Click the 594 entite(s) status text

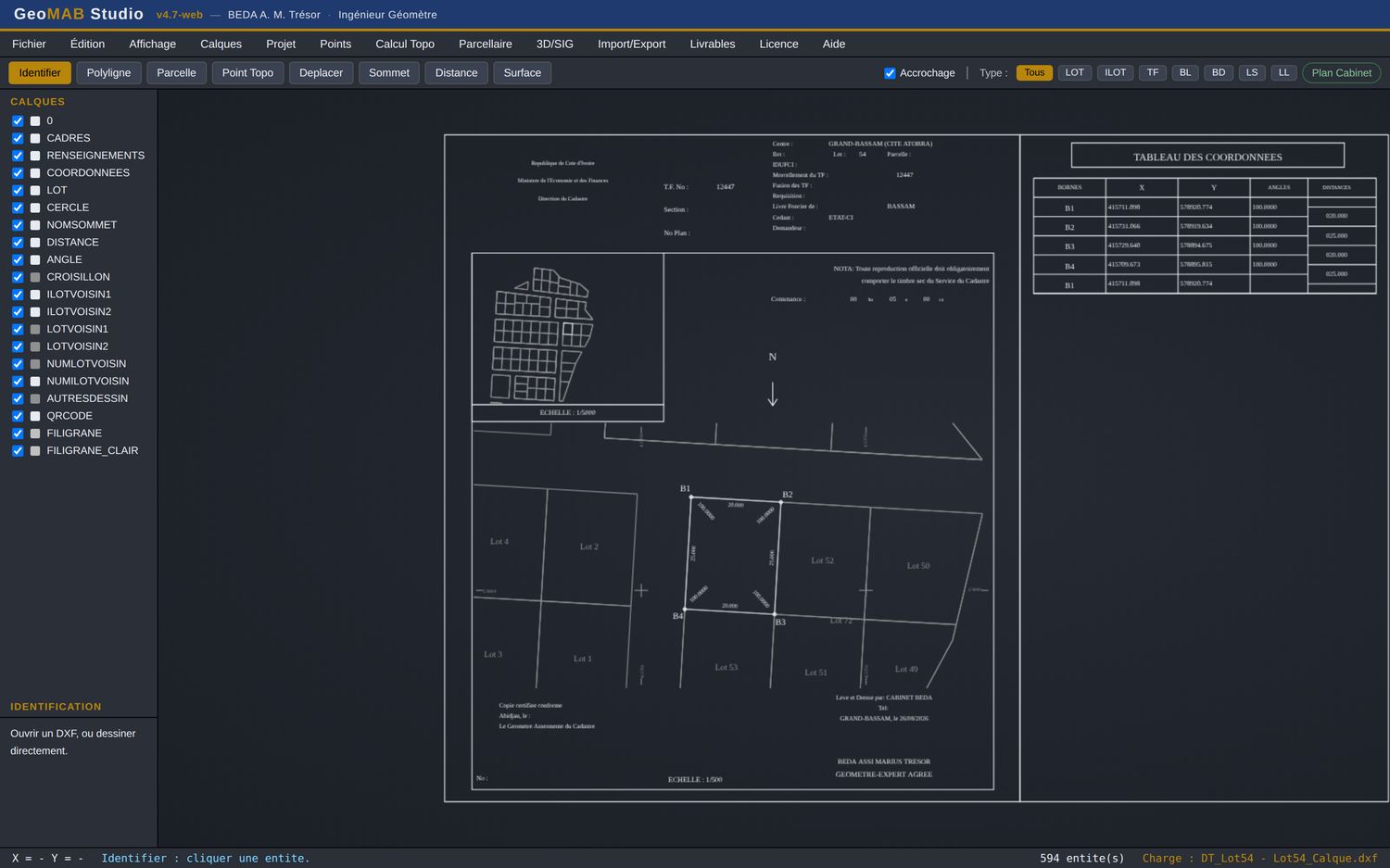click(x=1081, y=859)
